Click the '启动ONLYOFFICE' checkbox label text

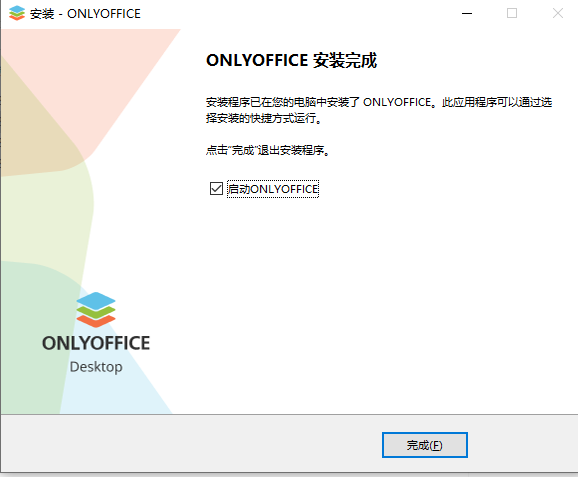pos(273,189)
